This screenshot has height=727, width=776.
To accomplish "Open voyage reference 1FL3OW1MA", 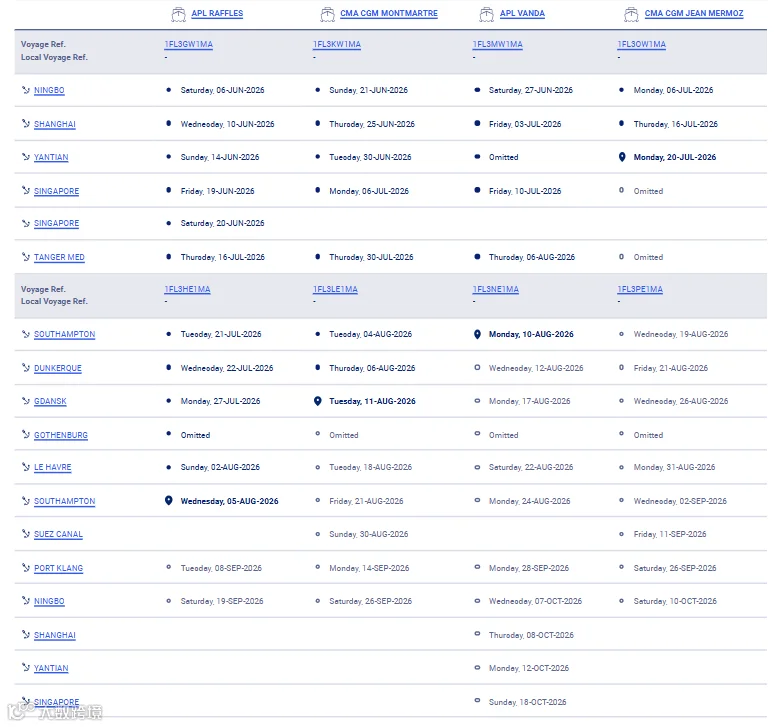I will pyautogui.click(x=641, y=44).
